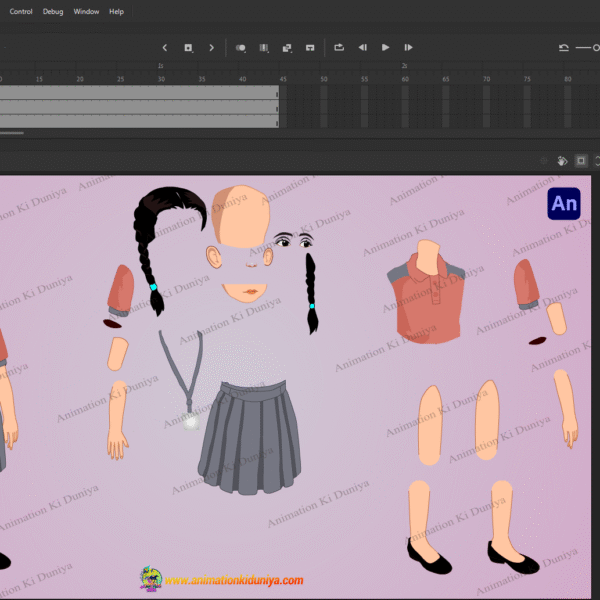The image size is (600, 600).
Task: Step back one frame
Action: [362, 47]
